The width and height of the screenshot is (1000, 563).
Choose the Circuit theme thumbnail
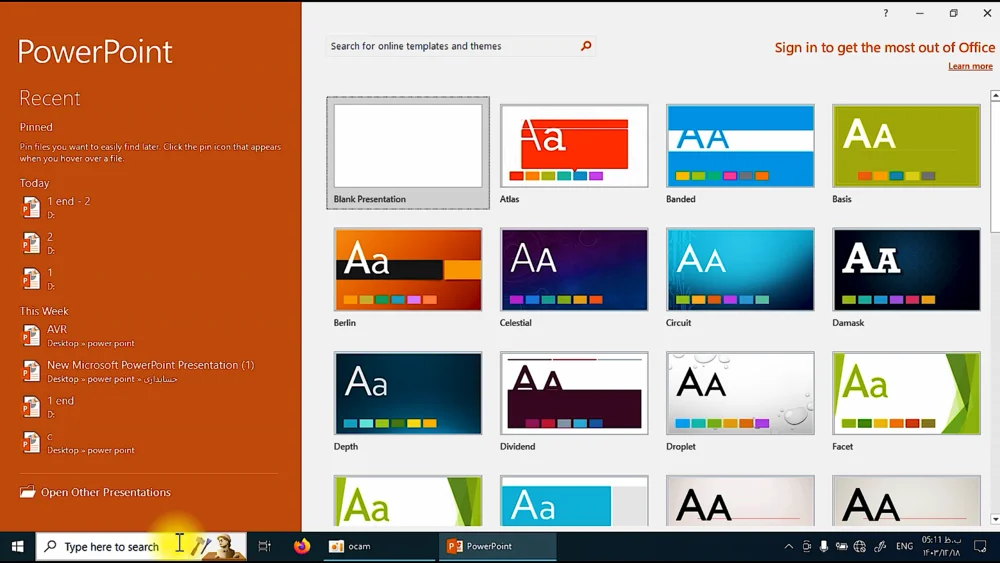coord(740,270)
